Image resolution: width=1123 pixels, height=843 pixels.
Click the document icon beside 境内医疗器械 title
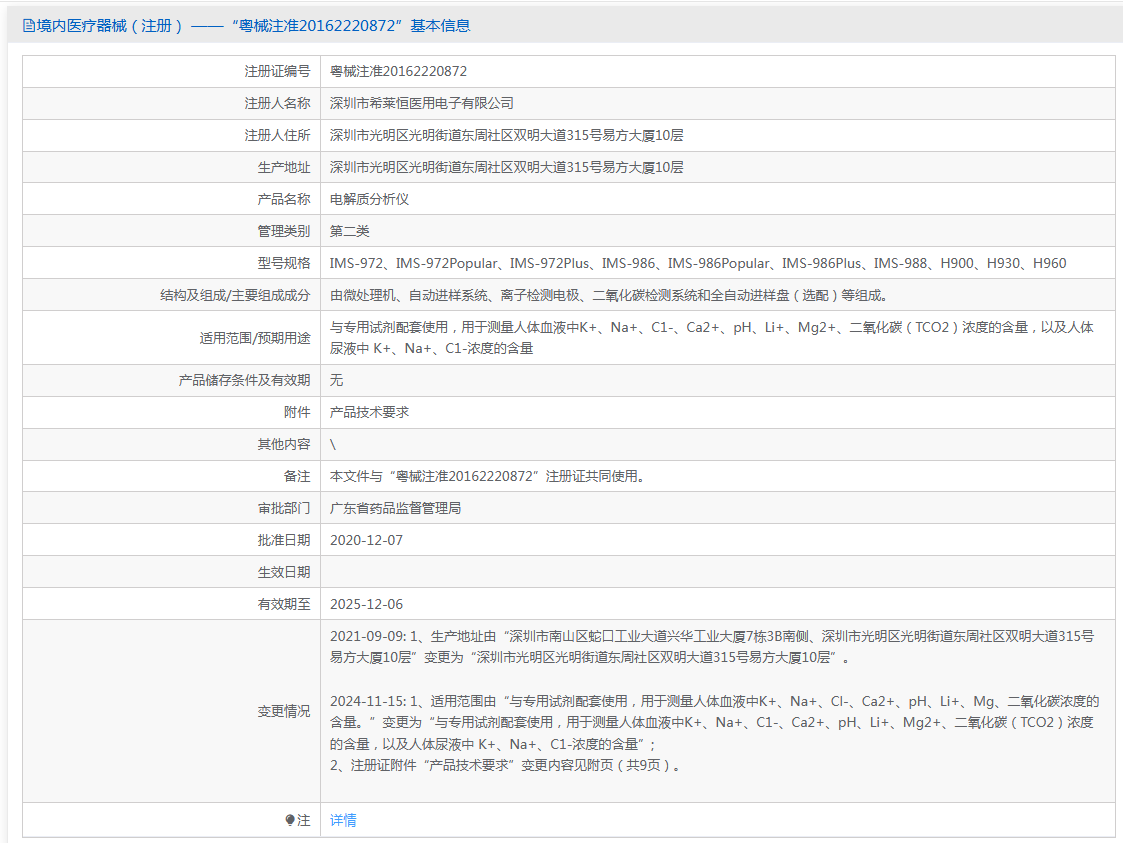pos(29,26)
